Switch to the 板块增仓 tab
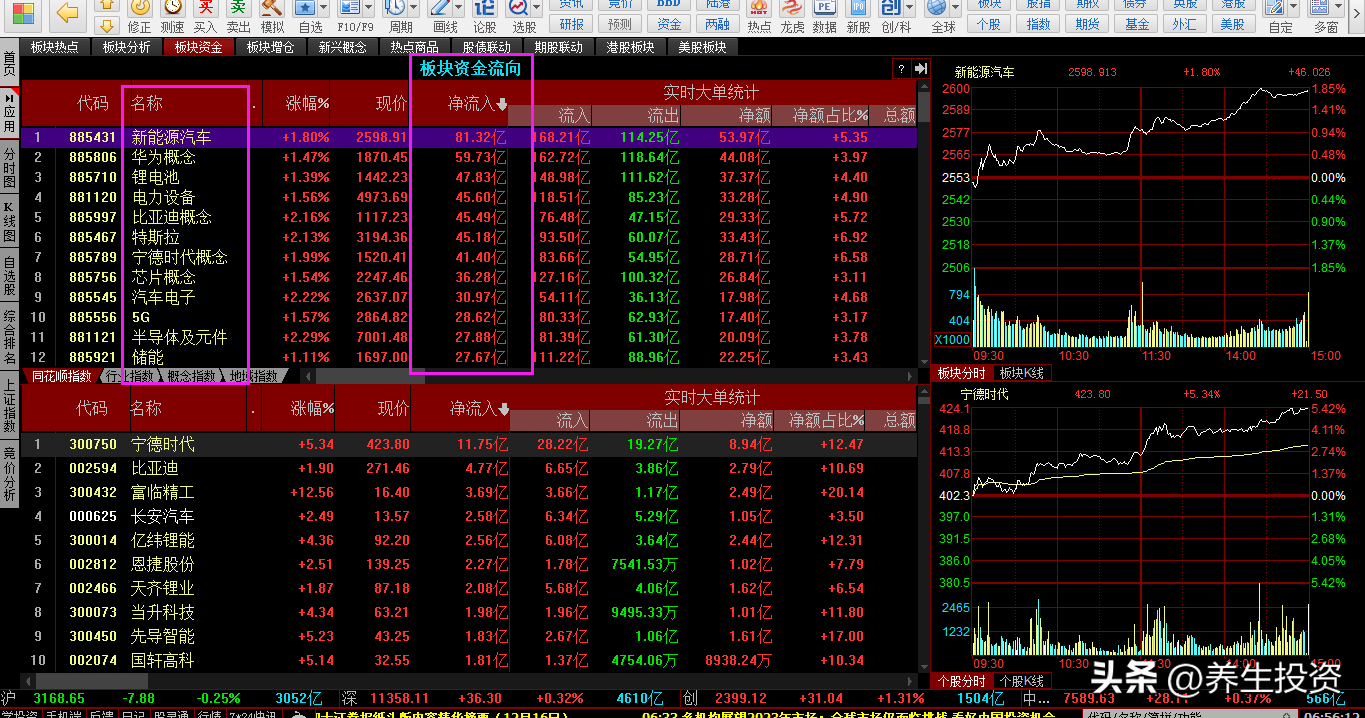The width and height of the screenshot is (1365, 718). click(271, 47)
